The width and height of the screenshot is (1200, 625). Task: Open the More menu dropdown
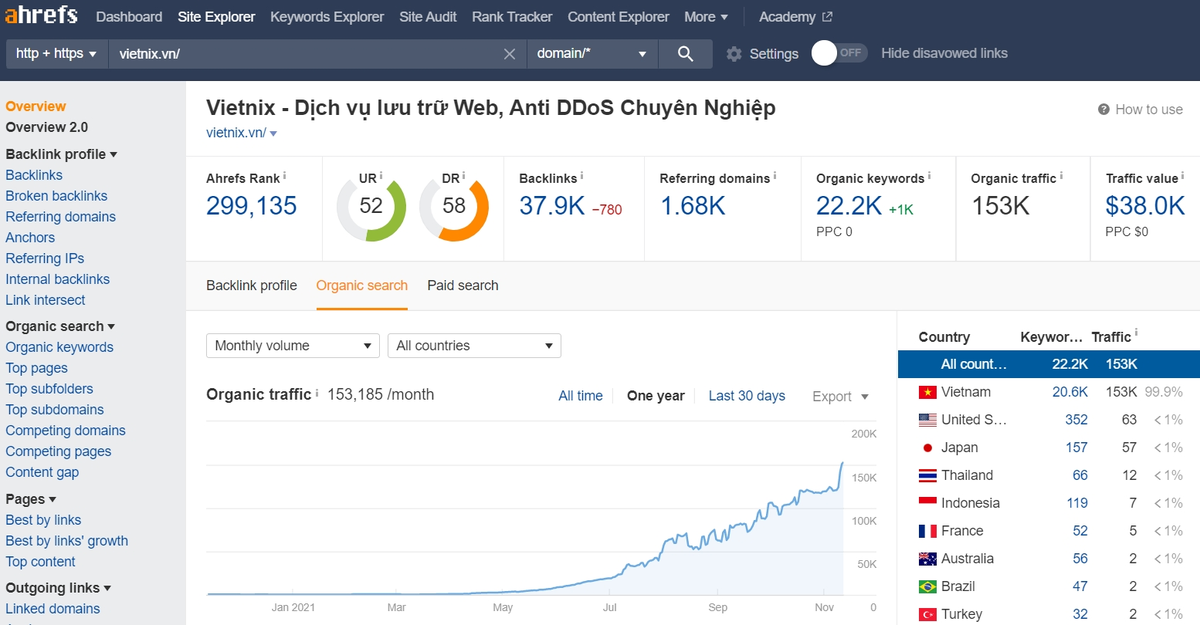(706, 17)
